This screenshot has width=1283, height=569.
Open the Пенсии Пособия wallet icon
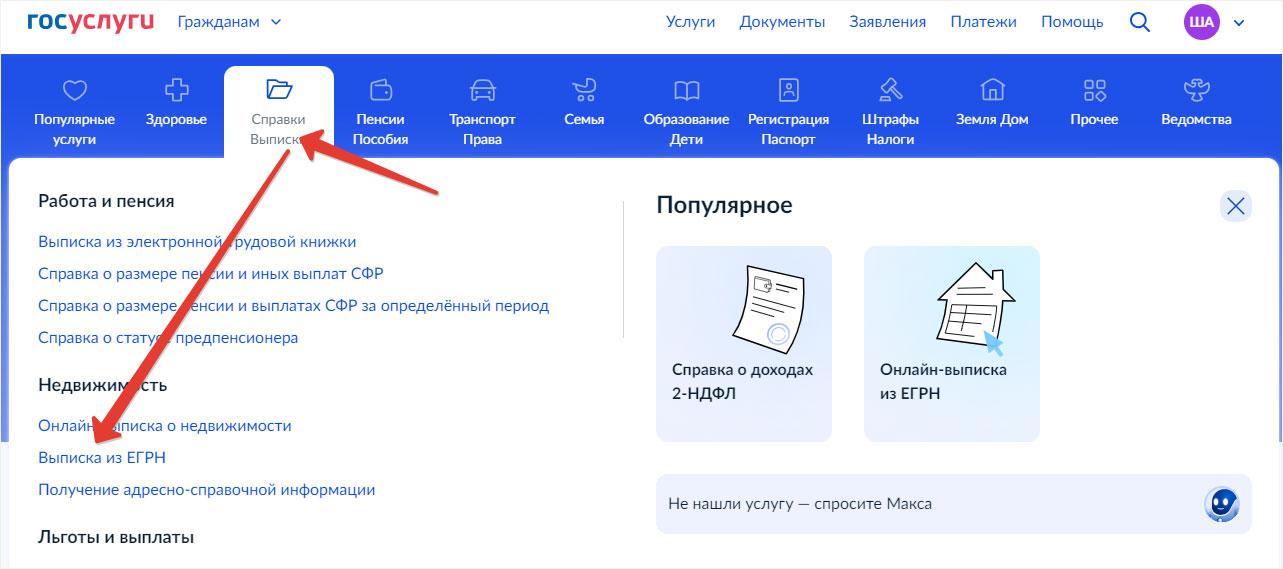pyautogui.click(x=380, y=91)
